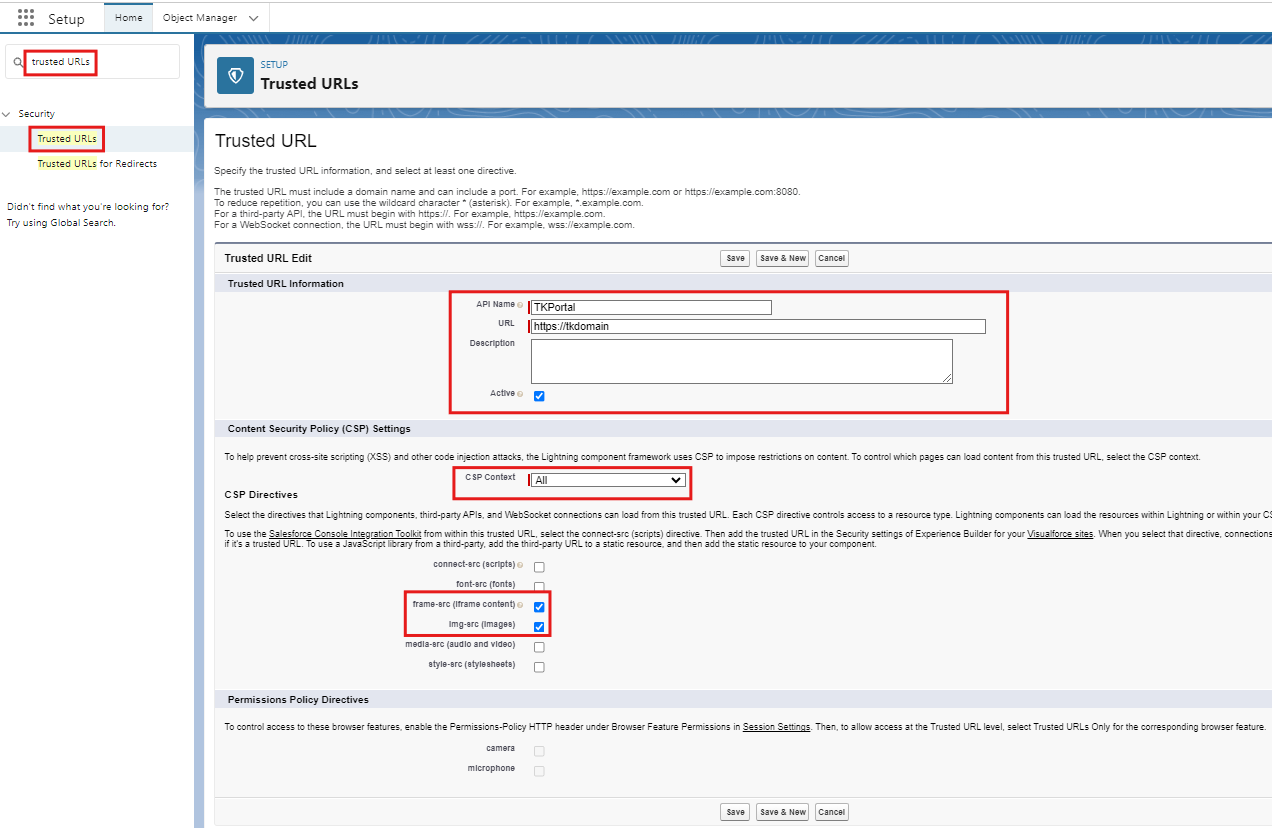Uncheck frame-src (iframe content) directive

[539, 607]
